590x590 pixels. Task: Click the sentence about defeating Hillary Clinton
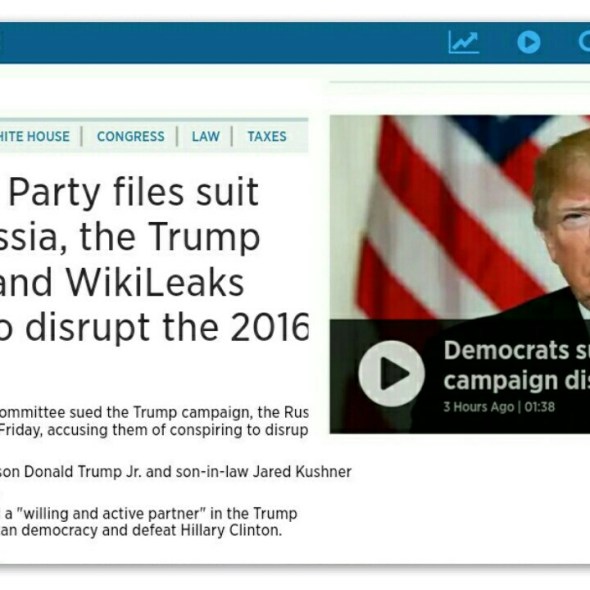(141, 530)
